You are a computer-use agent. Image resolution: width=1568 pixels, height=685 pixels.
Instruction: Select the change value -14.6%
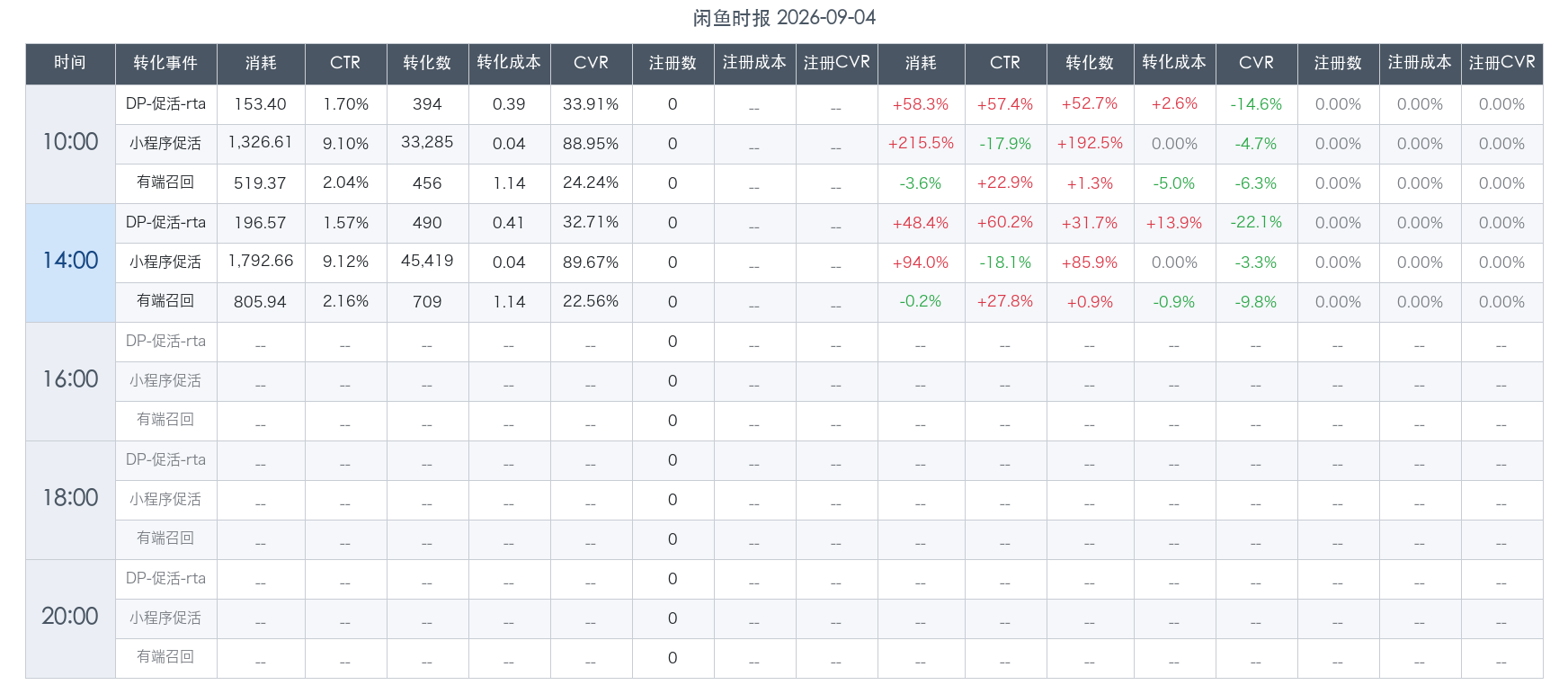[x=1256, y=104]
